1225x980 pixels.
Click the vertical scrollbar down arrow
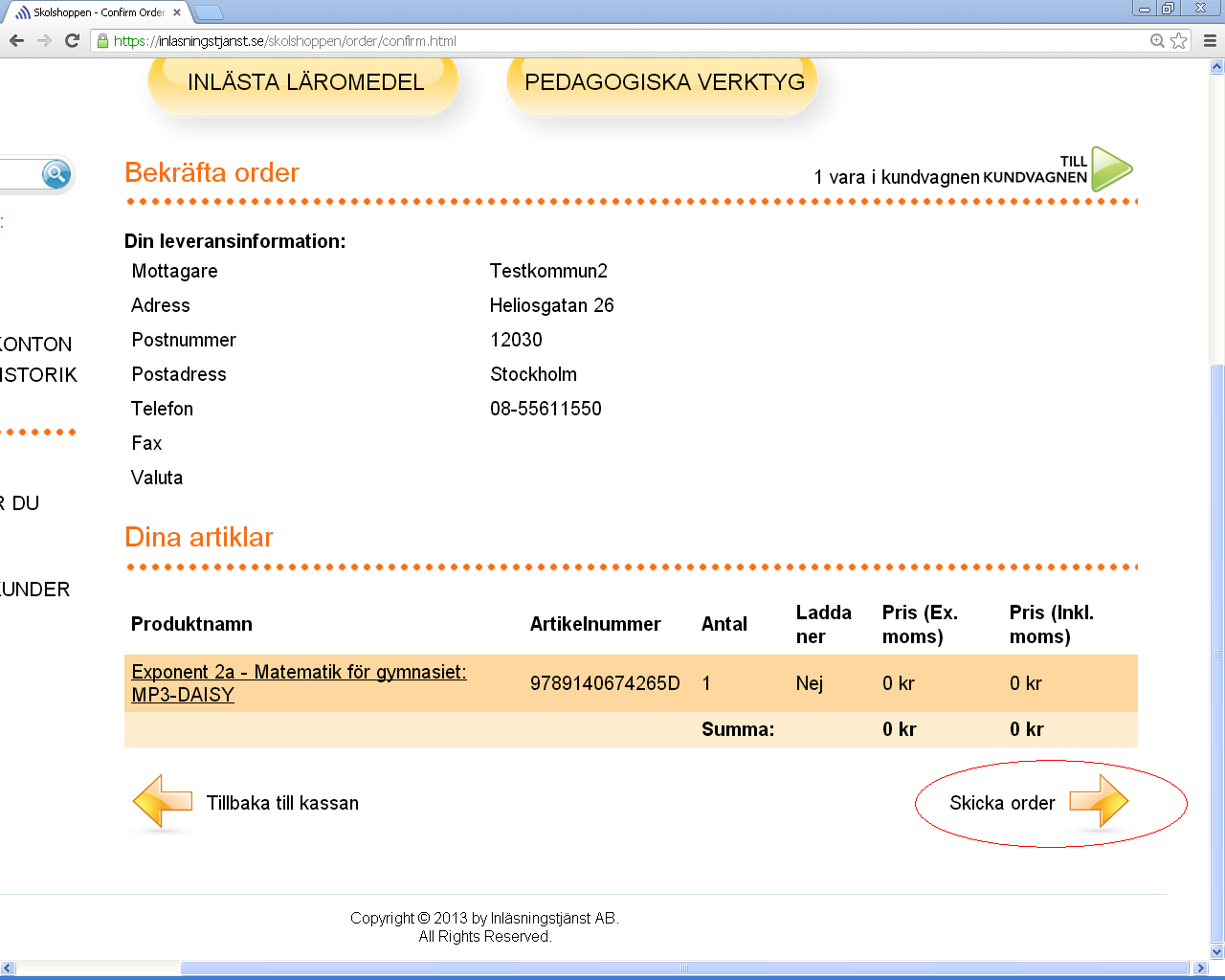pyautogui.click(x=1217, y=952)
